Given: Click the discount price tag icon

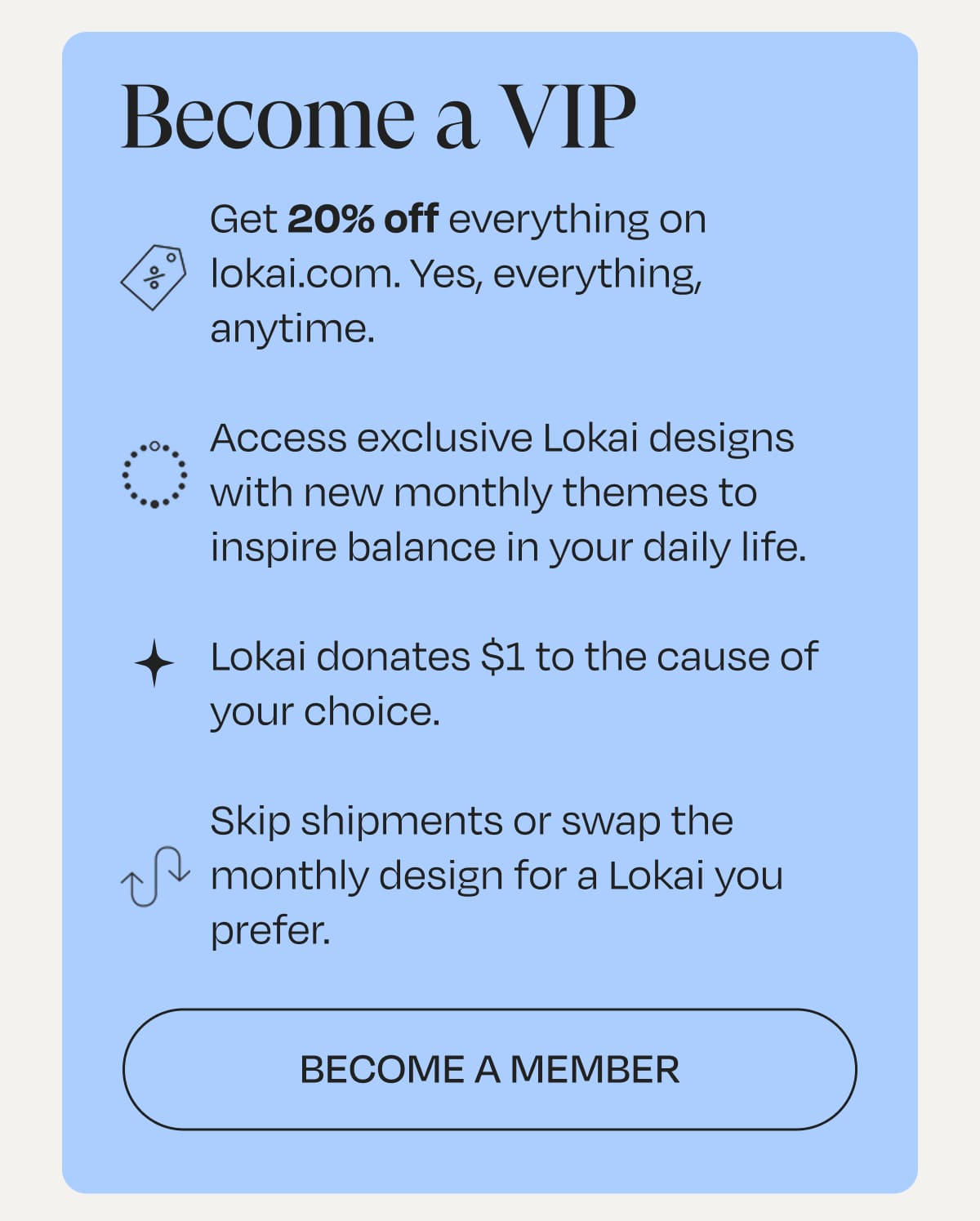Looking at the screenshot, I should tap(154, 276).
